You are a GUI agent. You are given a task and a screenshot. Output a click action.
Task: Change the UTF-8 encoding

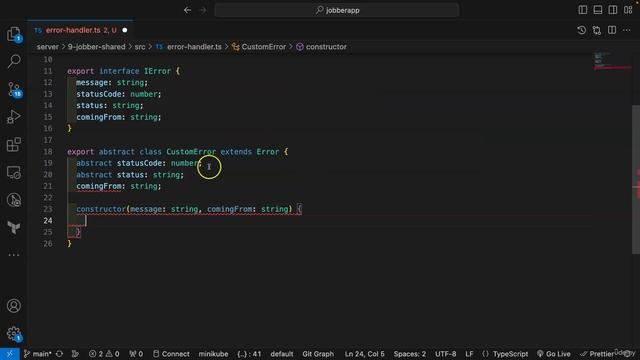(445, 354)
